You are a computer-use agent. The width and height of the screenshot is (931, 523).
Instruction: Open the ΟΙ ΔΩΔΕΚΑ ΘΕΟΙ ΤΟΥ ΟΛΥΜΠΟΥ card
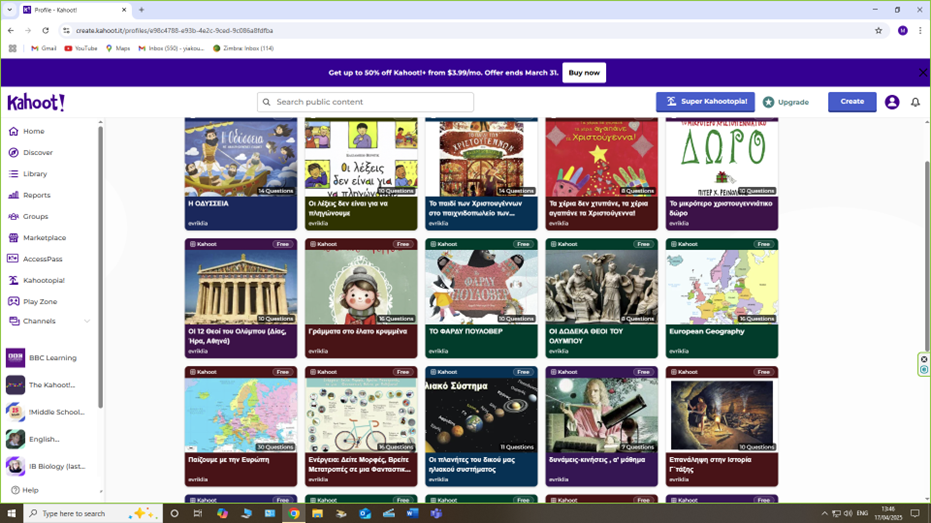coord(601,298)
